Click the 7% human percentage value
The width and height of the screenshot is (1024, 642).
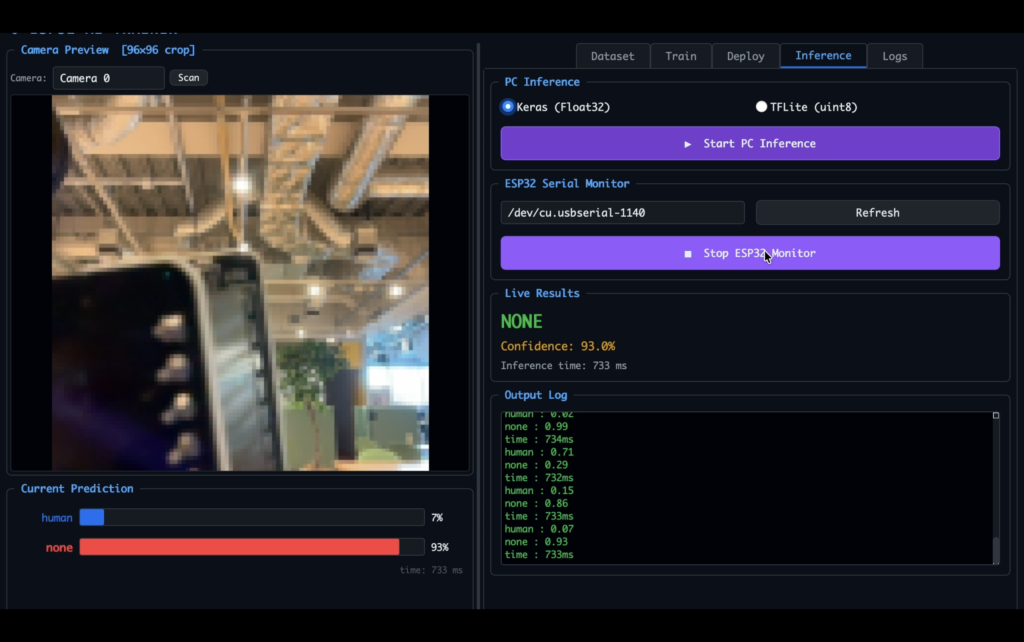pos(437,517)
